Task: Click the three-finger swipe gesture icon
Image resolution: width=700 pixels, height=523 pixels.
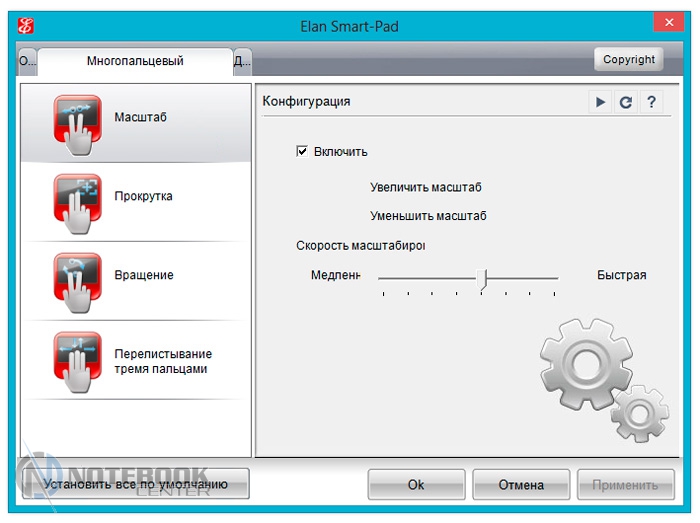Action: pos(77,361)
